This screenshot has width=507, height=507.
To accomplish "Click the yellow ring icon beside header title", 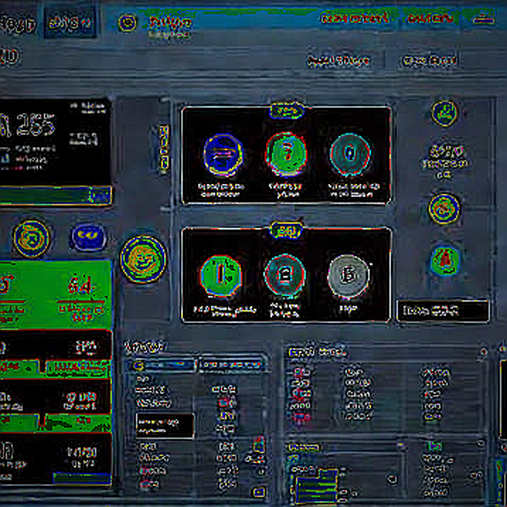I will point(127,23).
